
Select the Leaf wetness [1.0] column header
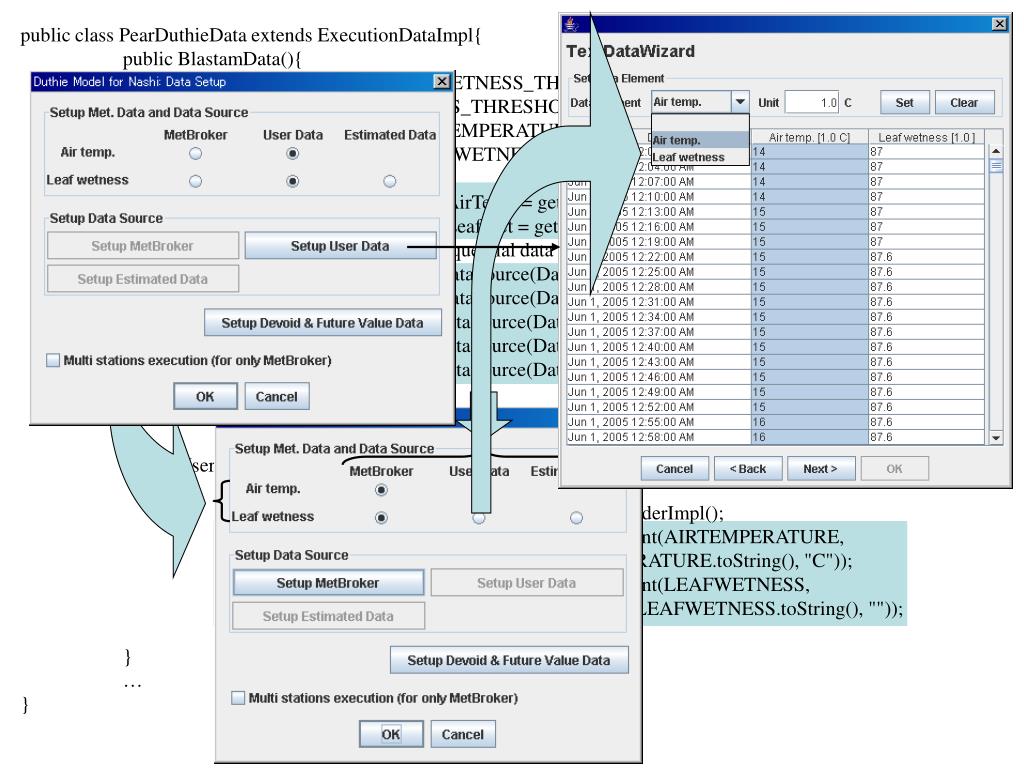926,137
